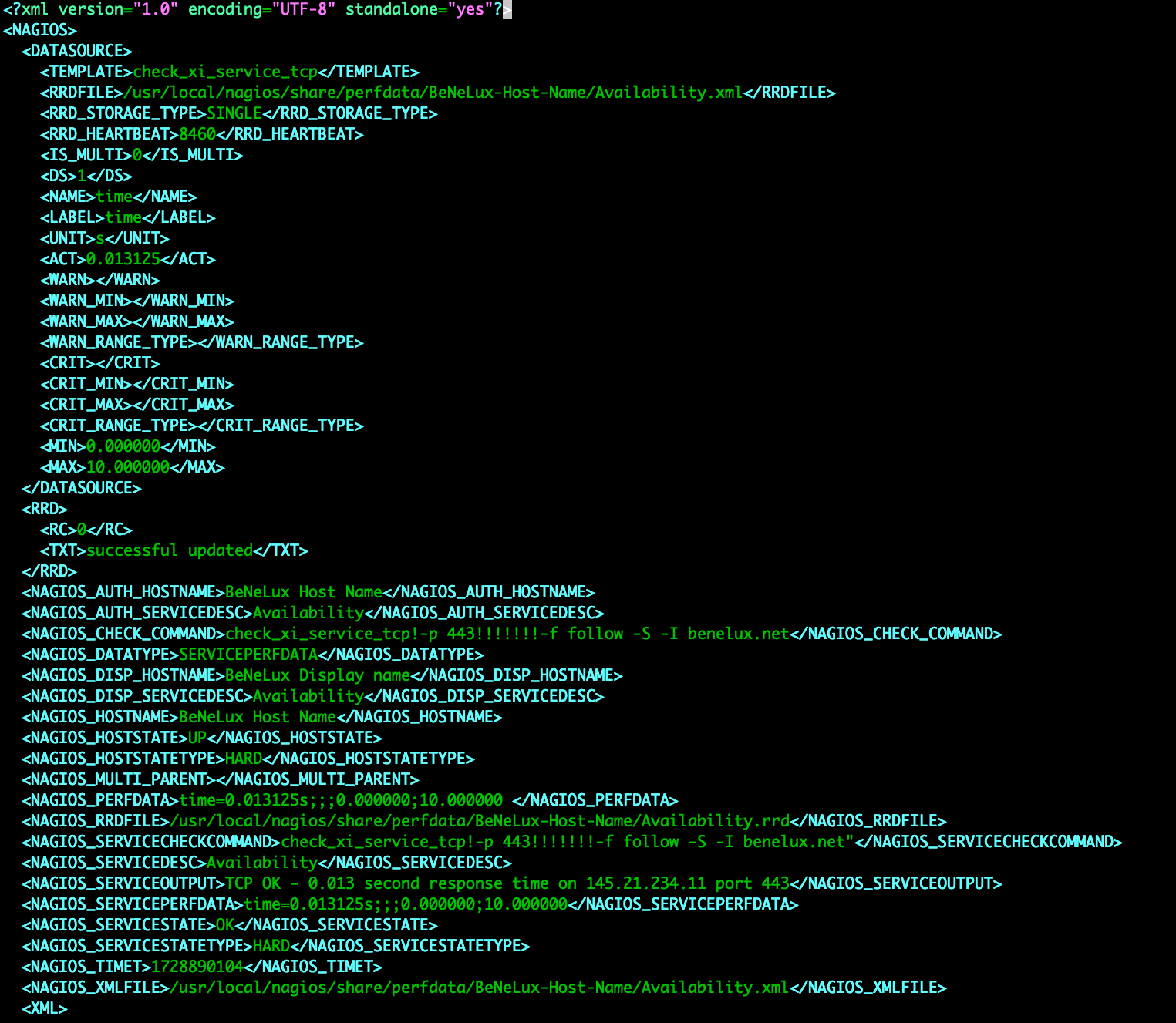The height and width of the screenshot is (1023, 1176).
Task: Click the closing RRD tag
Action: [x=49, y=571]
